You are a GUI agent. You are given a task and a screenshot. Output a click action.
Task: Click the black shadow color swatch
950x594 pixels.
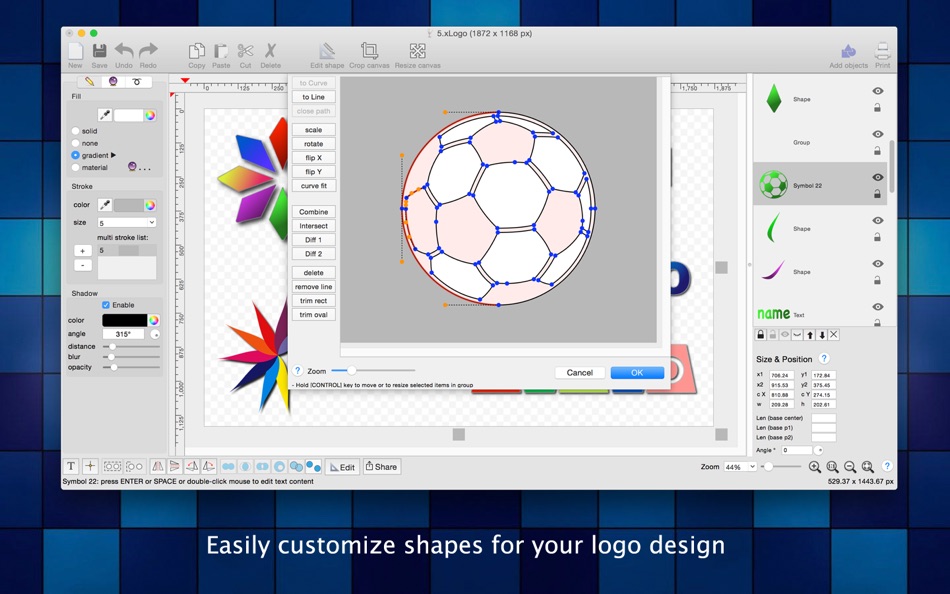click(124, 320)
